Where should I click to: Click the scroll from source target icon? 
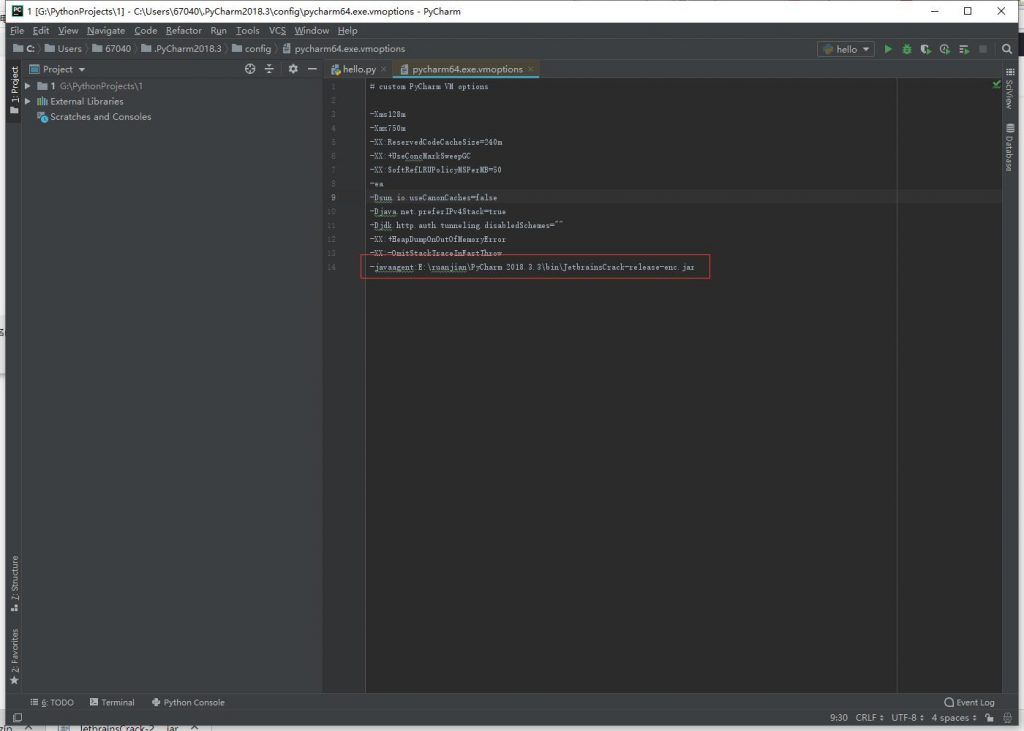point(250,69)
